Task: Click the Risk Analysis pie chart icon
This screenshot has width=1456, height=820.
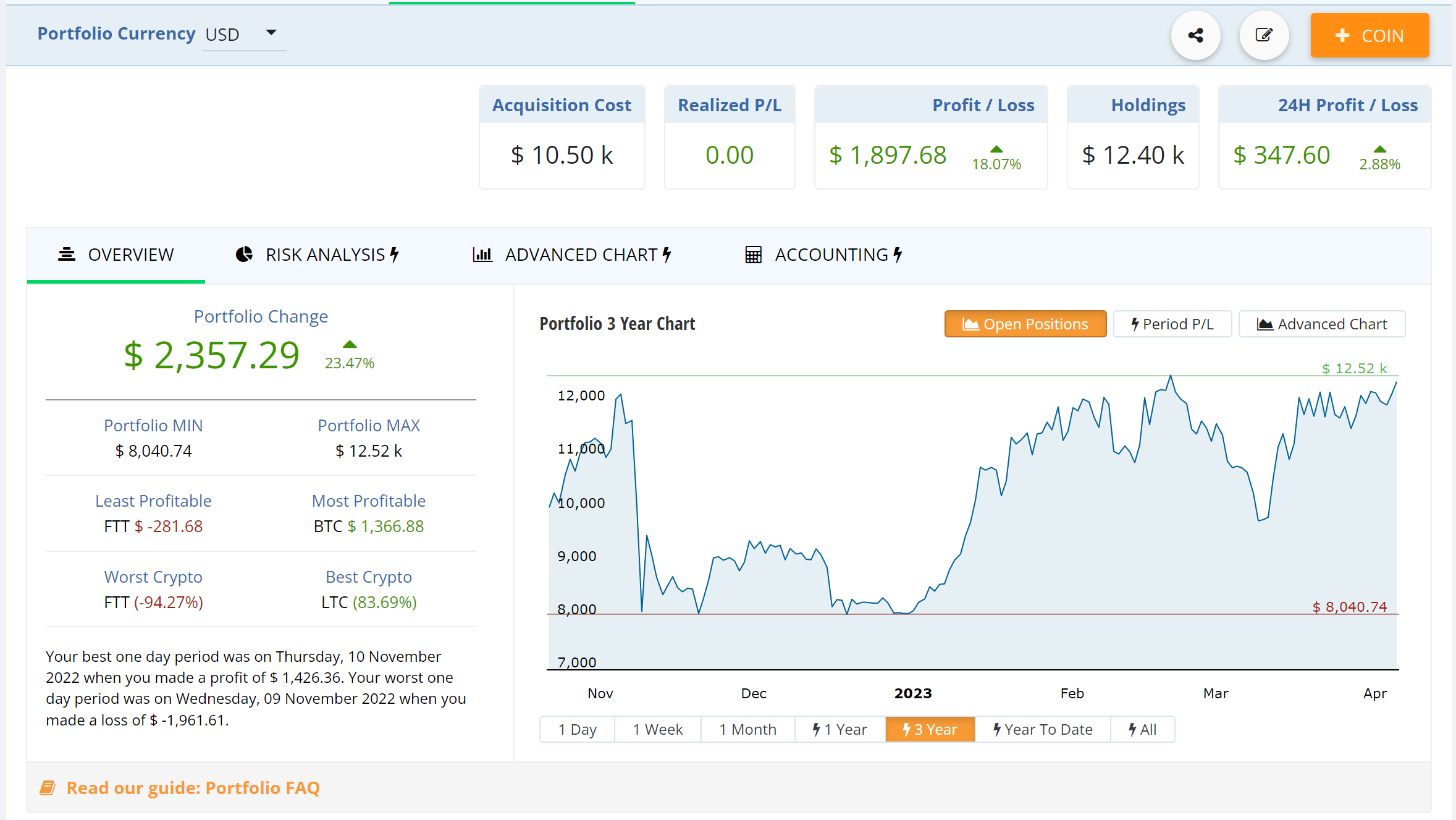Action: pos(245,255)
